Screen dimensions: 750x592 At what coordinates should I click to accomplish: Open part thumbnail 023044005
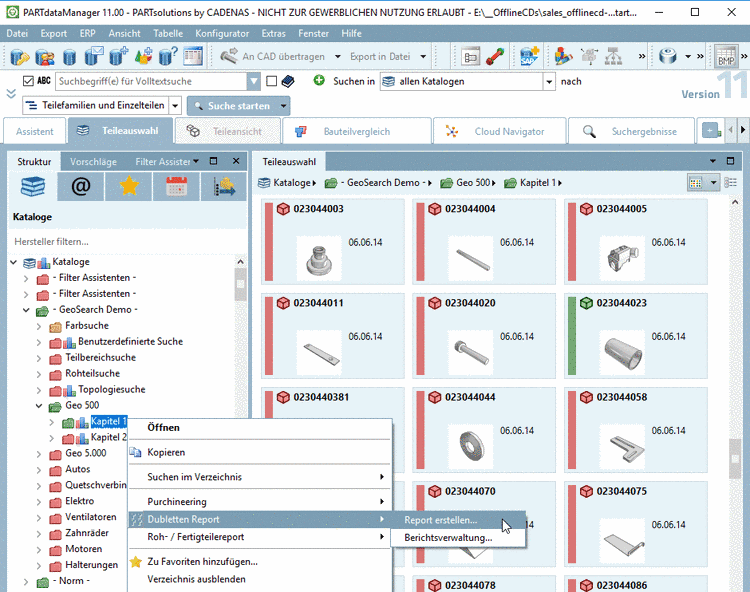click(636, 241)
